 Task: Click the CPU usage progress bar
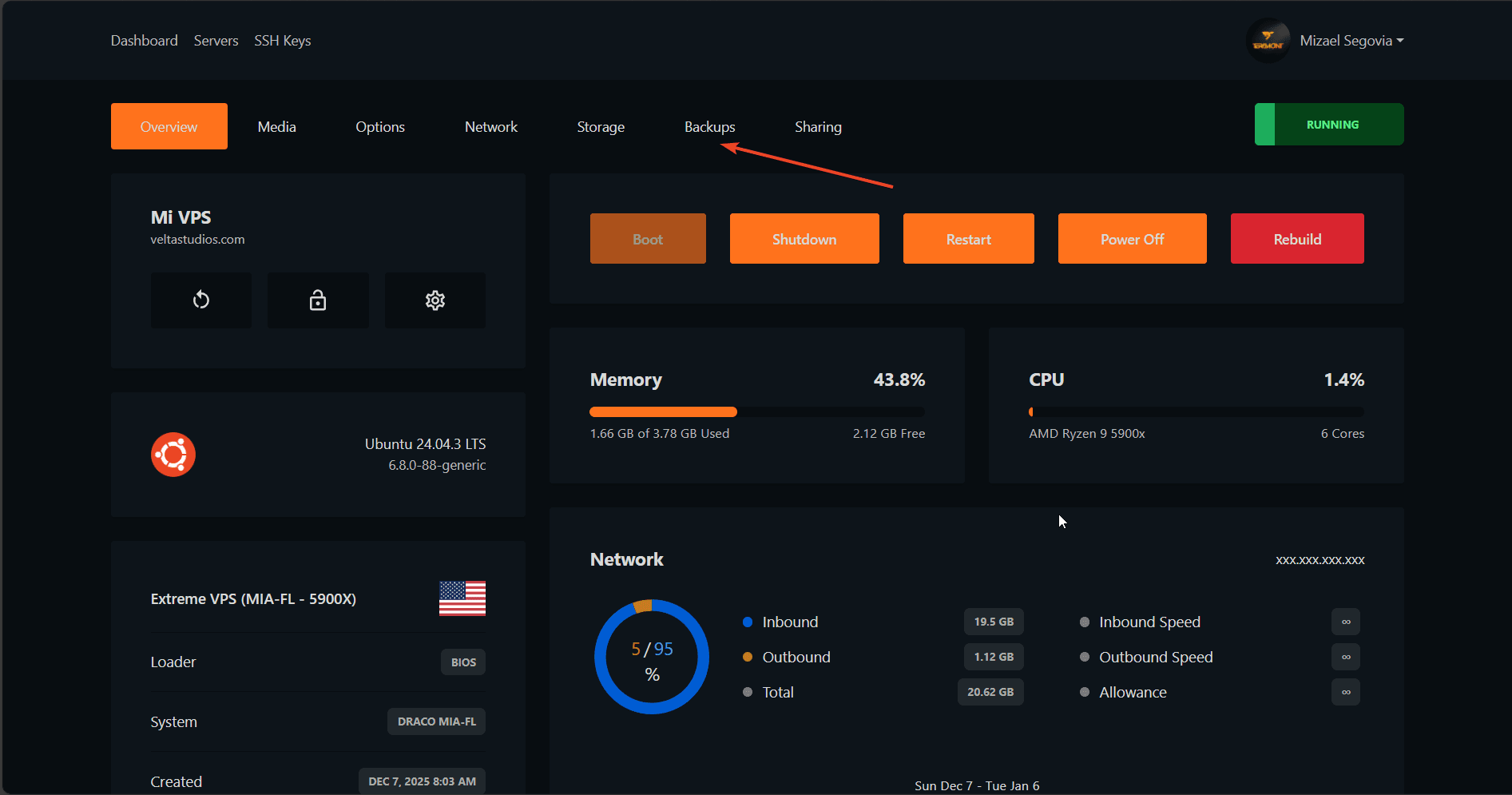coord(1197,412)
